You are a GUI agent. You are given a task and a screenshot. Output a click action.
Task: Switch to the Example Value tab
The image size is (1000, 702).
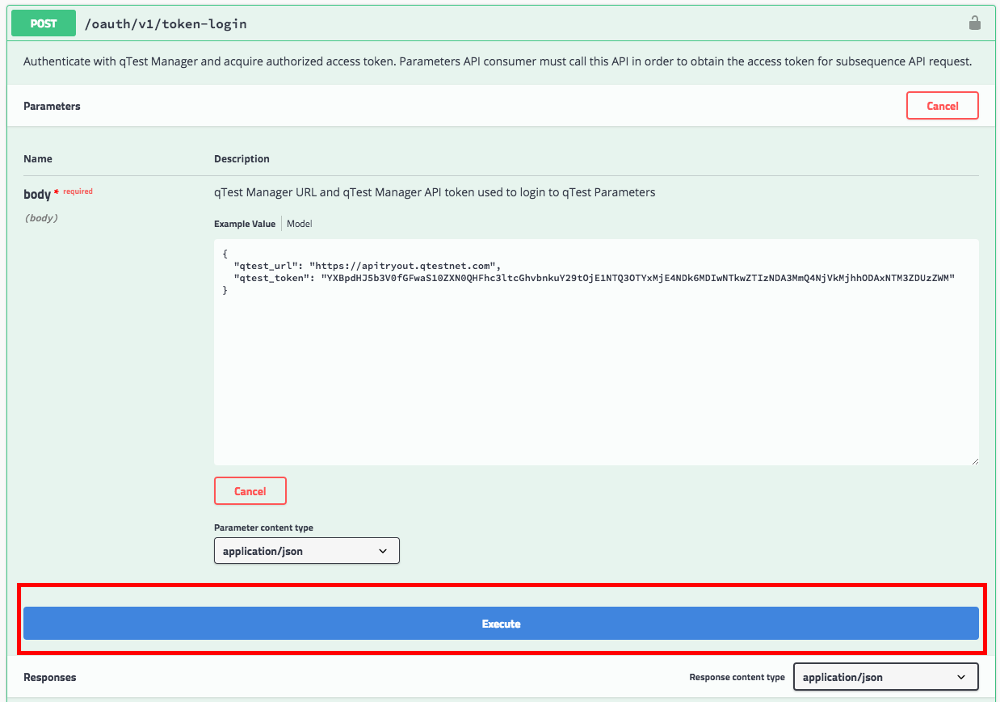pyautogui.click(x=245, y=224)
